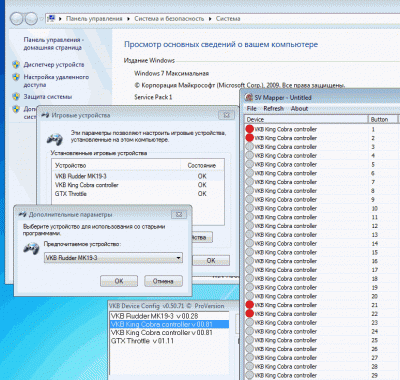Open the About menu in SV Mapper
This screenshot has height=380, width=400.
299,108
